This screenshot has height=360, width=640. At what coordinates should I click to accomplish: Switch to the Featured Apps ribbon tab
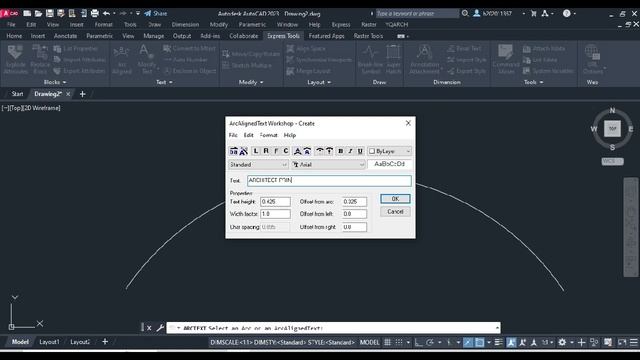click(x=327, y=36)
